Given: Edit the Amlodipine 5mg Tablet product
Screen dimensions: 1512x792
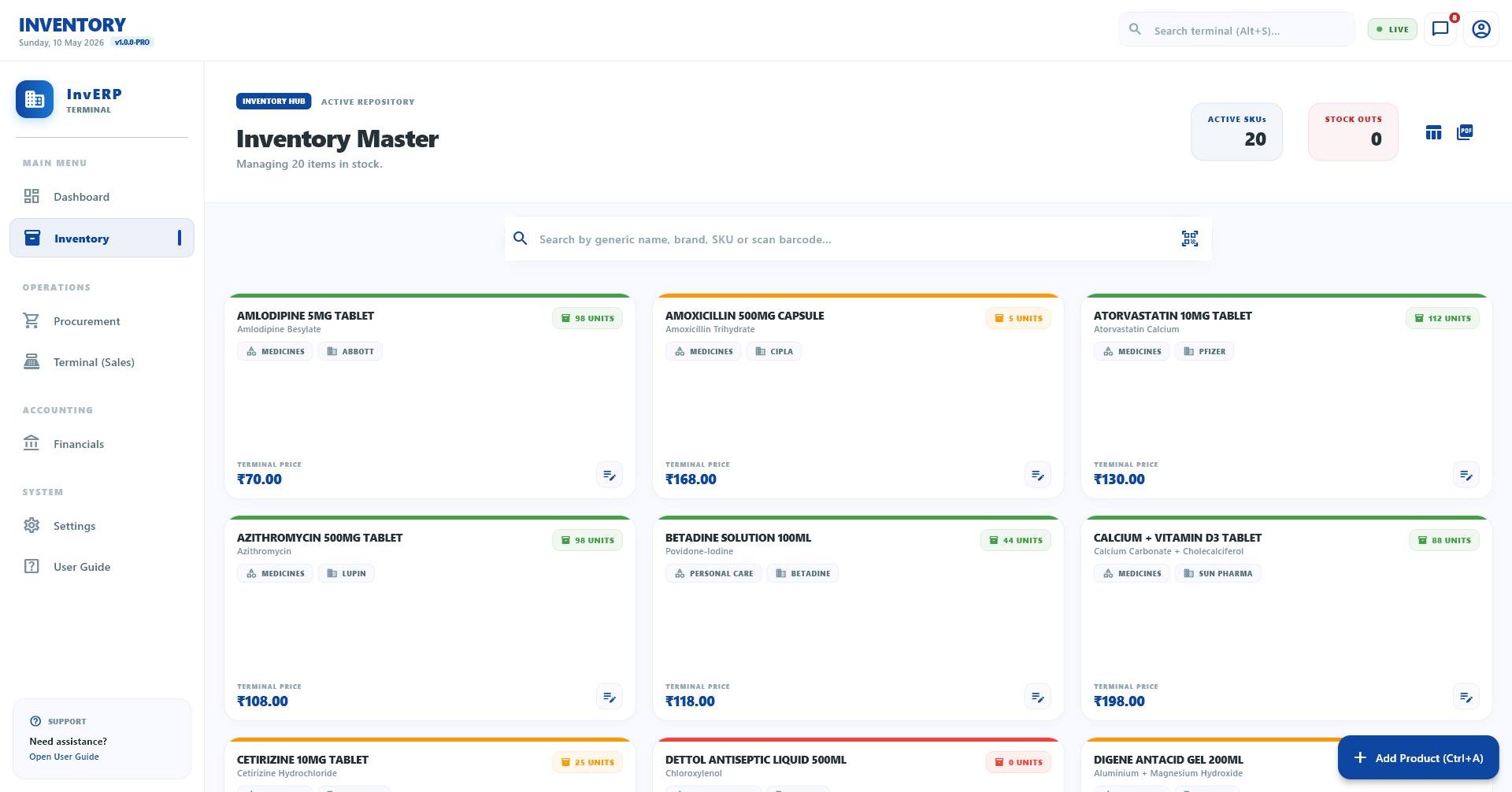Looking at the screenshot, I should click(610, 475).
